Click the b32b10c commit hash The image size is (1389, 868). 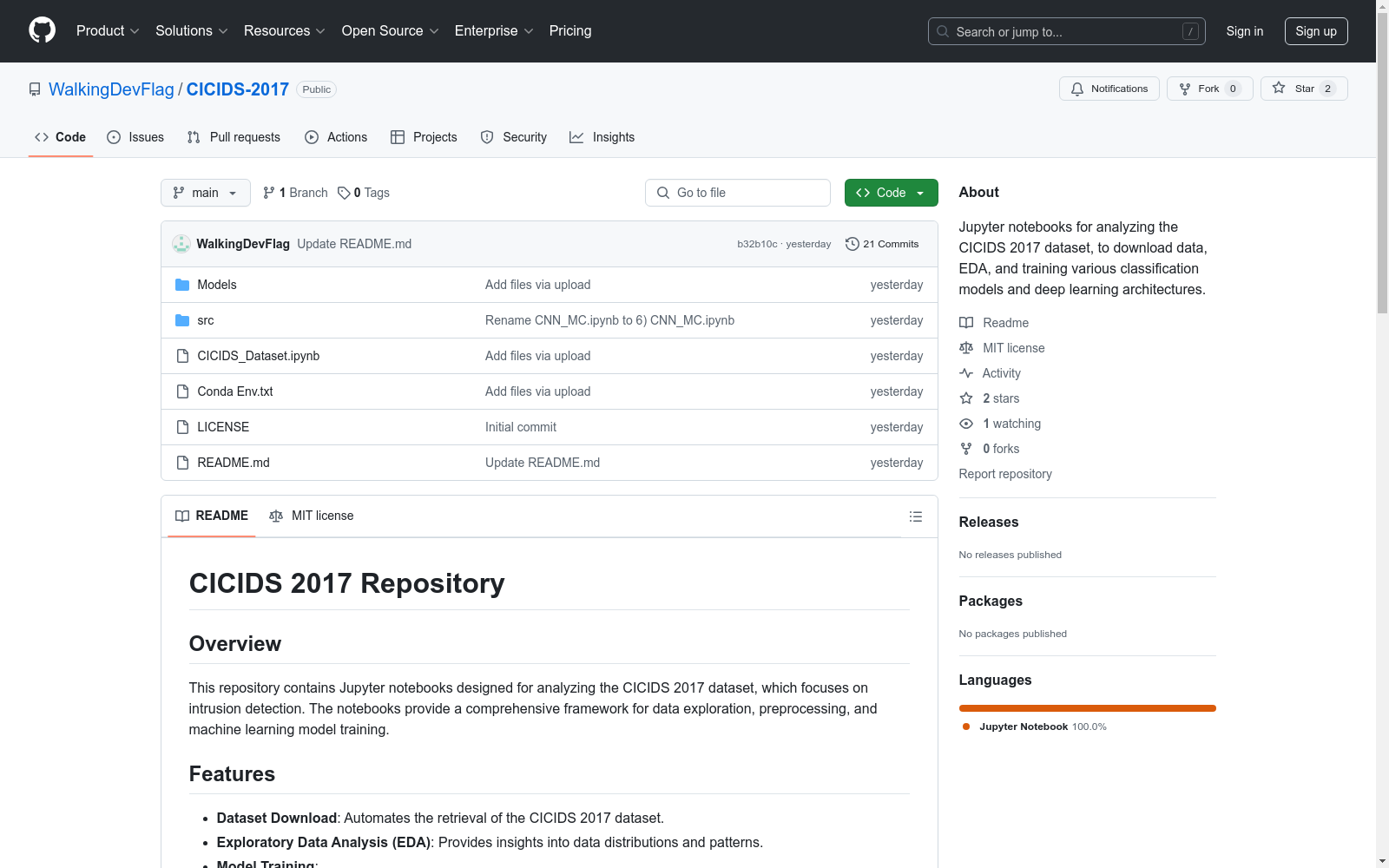pyautogui.click(x=757, y=244)
